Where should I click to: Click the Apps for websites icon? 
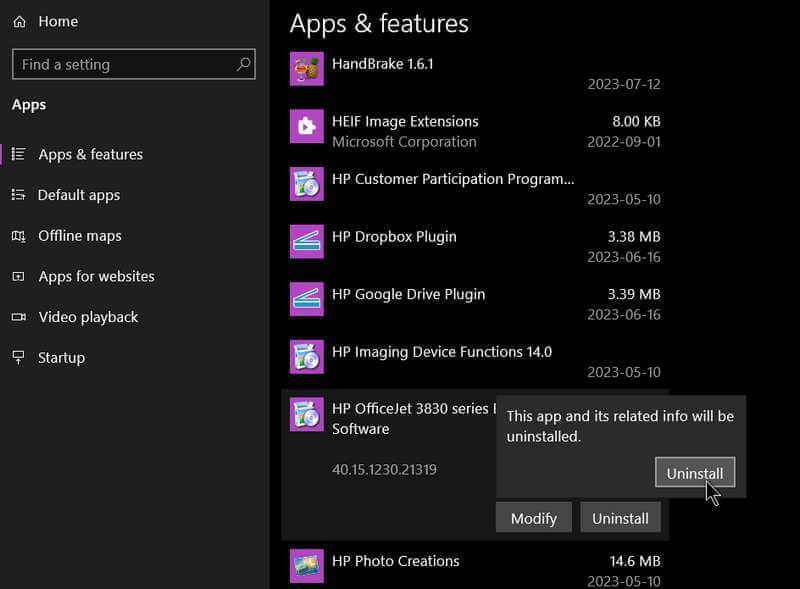[x=18, y=276]
